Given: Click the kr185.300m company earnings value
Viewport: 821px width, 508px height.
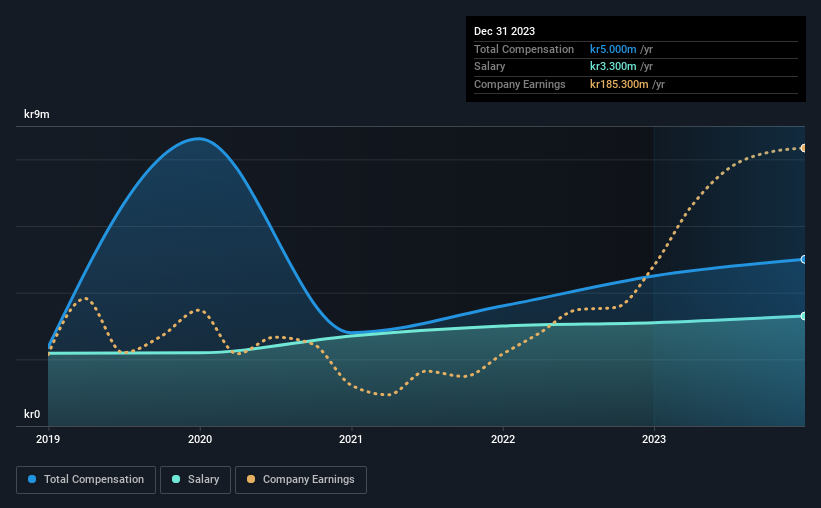Looking at the screenshot, I should click(619, 84).
